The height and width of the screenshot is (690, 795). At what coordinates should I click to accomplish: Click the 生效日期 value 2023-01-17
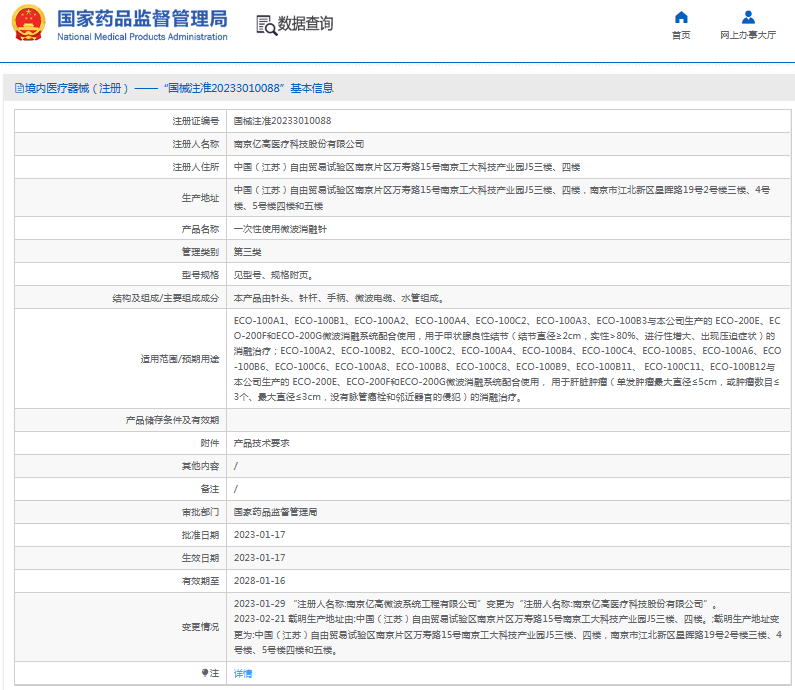pos(260,558)
